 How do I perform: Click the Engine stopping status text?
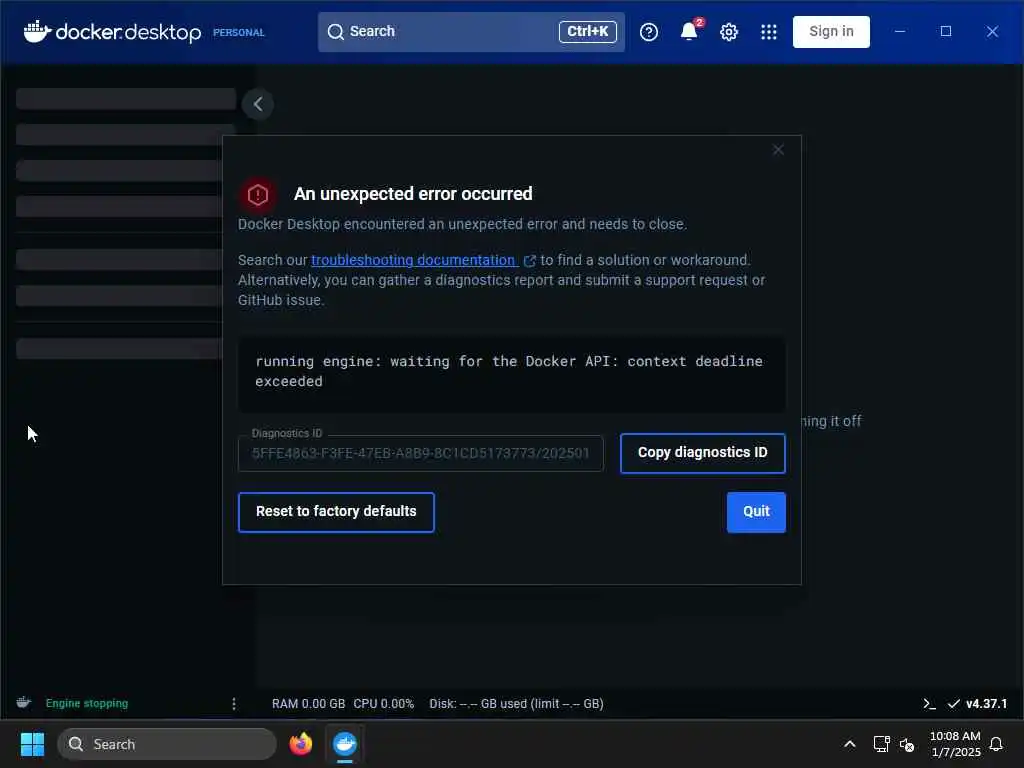87,703
